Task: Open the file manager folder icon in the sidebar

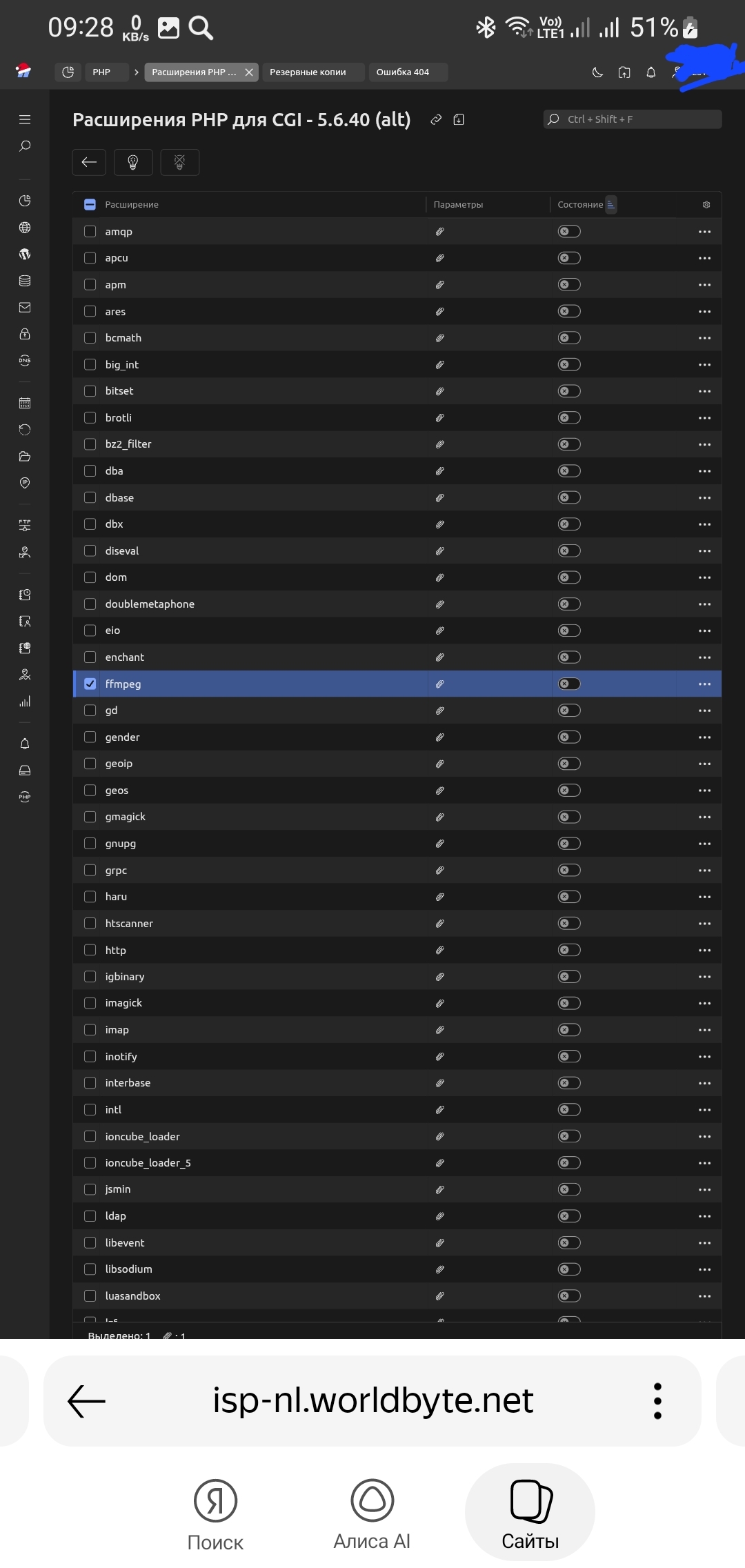Action: 25,456
